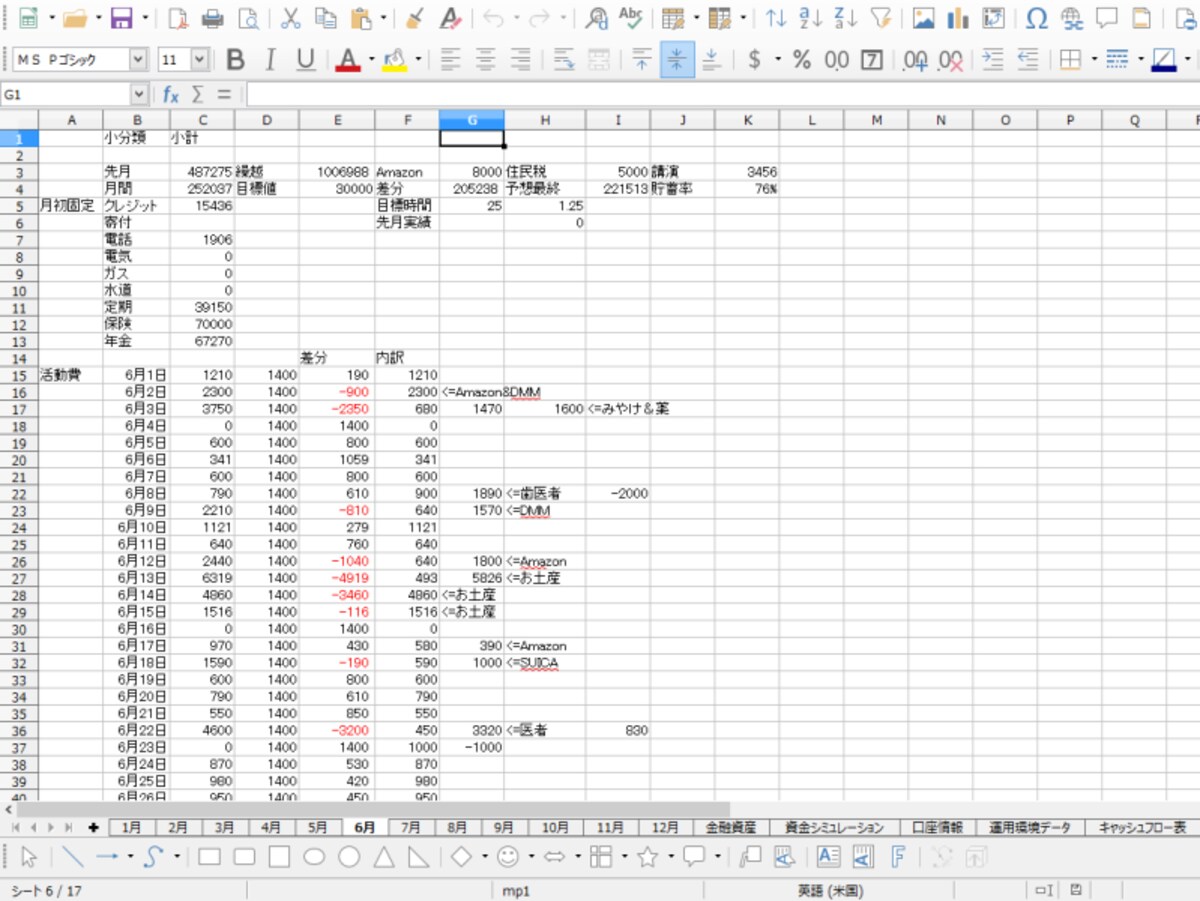Toggle Bold formatting

coord(235,60)
